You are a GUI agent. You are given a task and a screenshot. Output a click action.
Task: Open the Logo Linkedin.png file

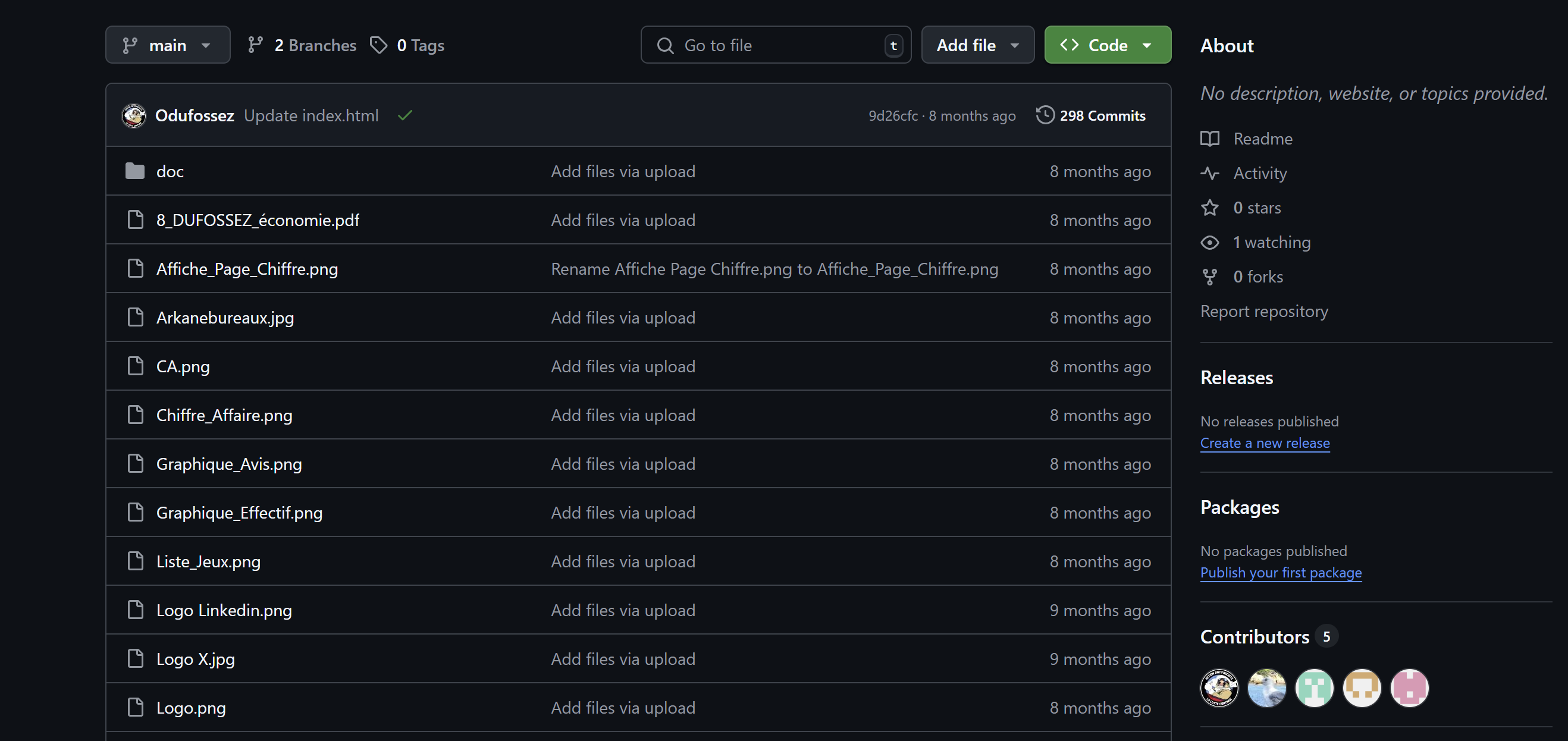tap(224, 610)
